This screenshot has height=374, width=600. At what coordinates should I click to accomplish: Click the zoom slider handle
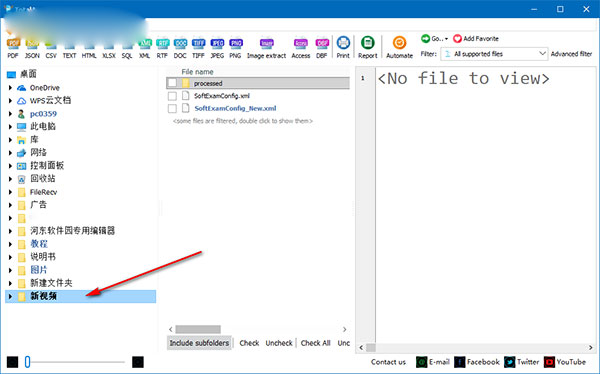coord(28,362)
